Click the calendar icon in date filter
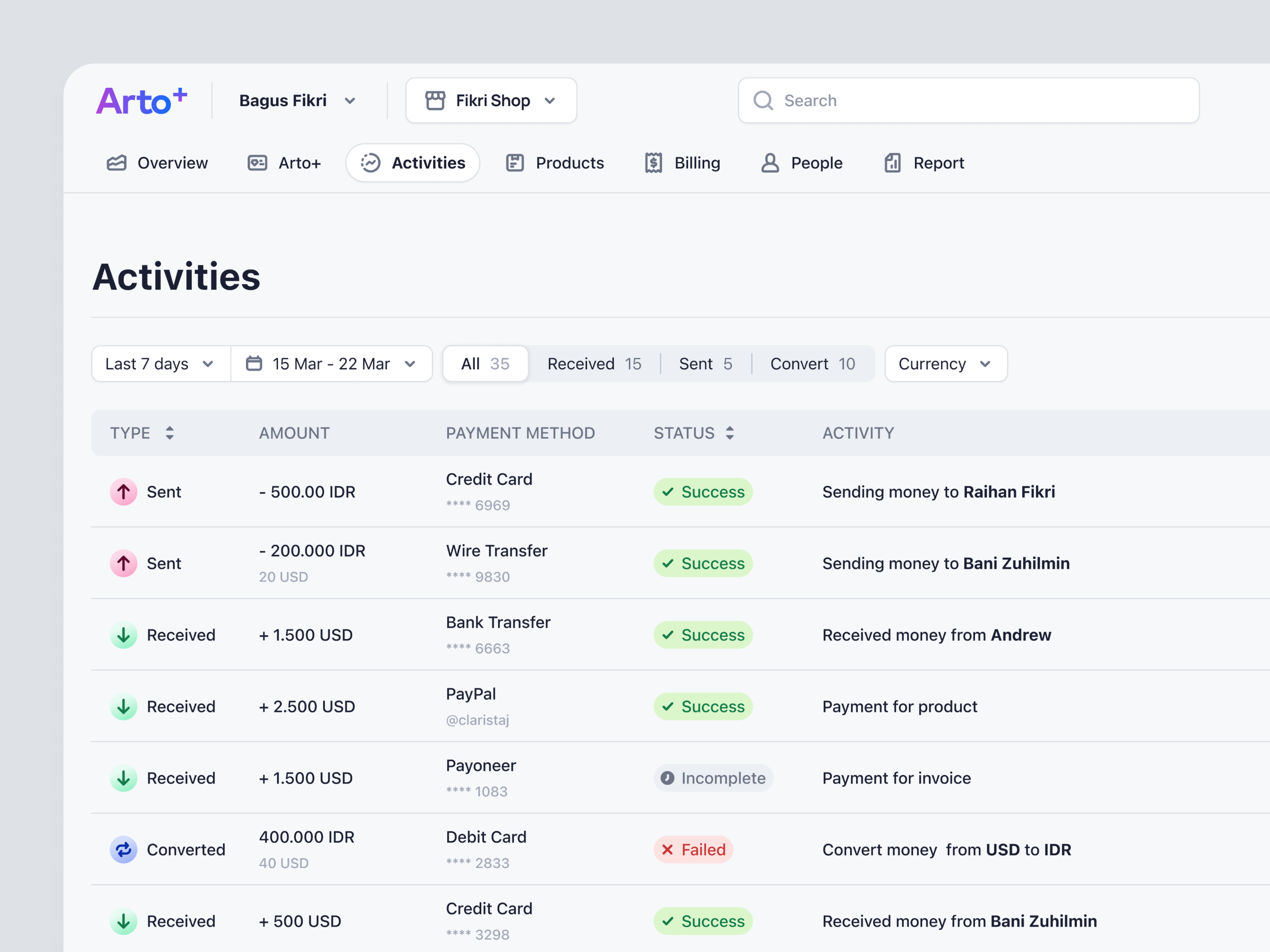Screen dimensions: 1270x952 [254, 363]
